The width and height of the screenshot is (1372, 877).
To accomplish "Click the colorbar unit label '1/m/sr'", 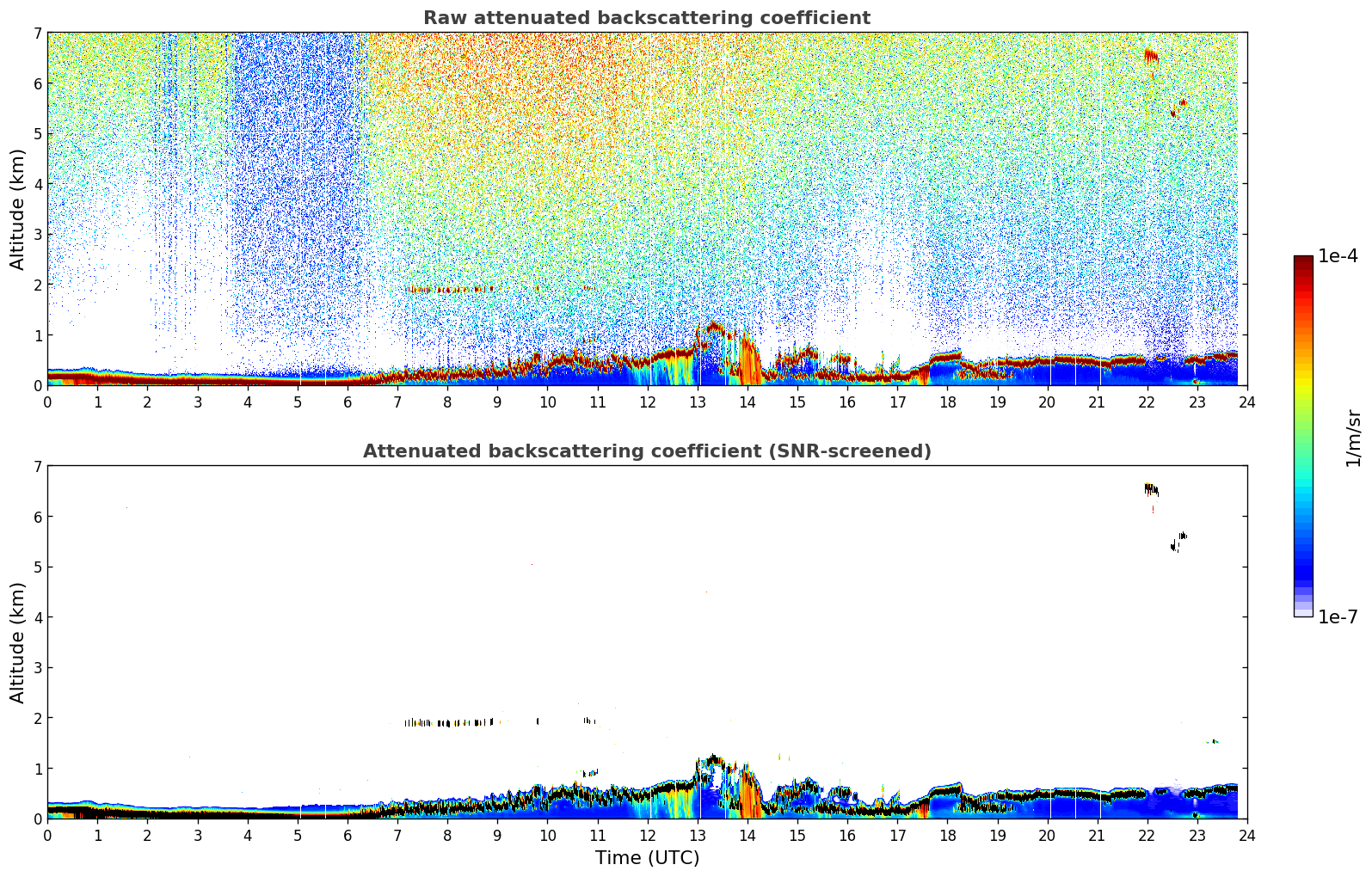I will 1354,437.
